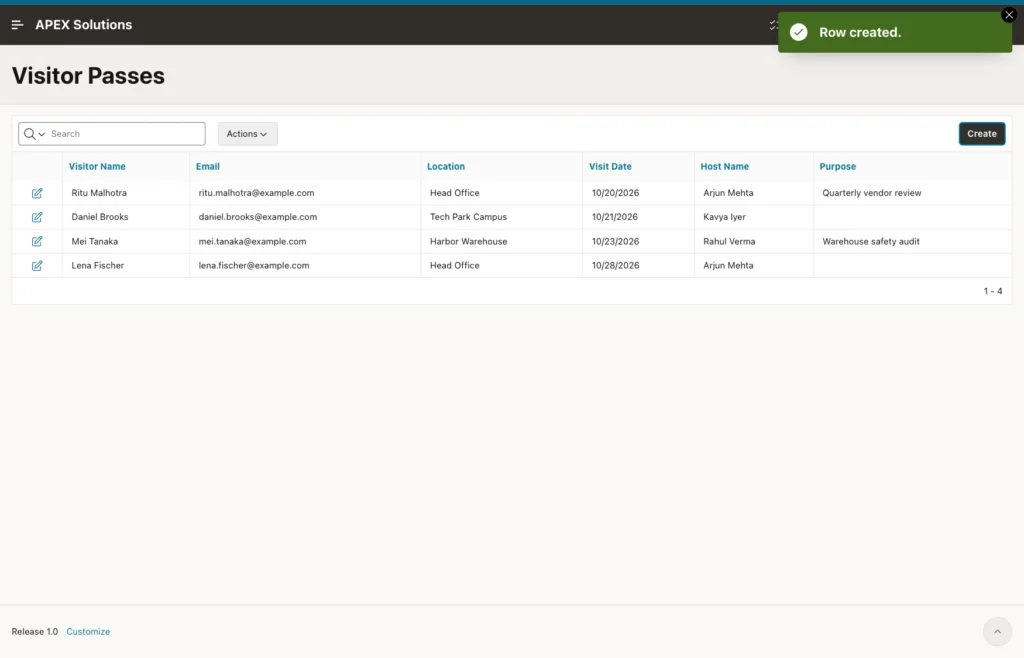Click the Purpose column header
The image size is (1024, 658).
[837, 166]
